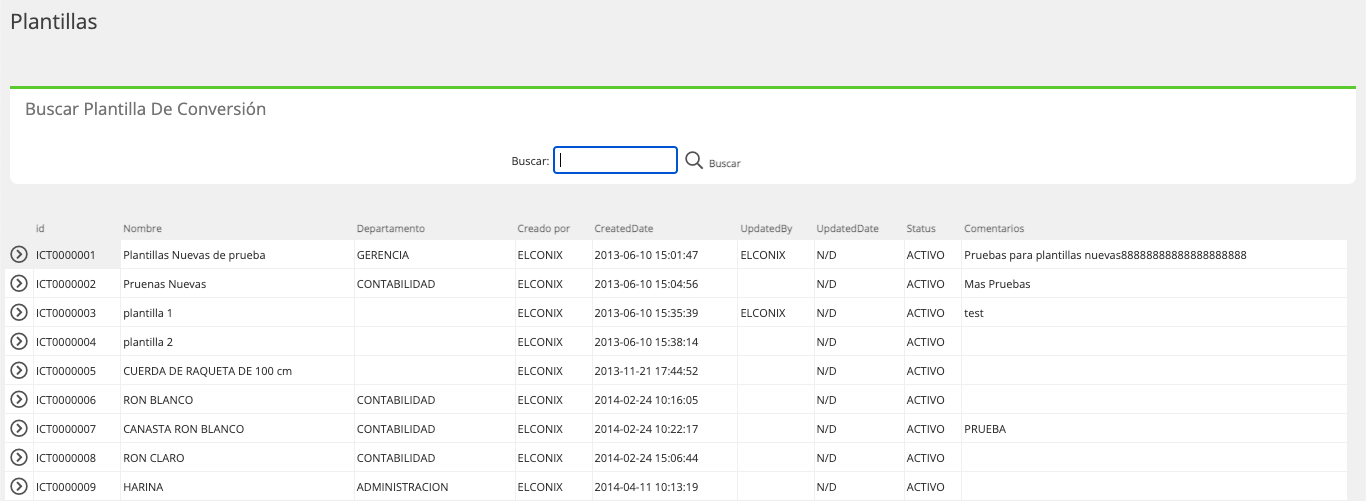Sort by the Status column header
The image size is (1366, 501).
[921, 229]
